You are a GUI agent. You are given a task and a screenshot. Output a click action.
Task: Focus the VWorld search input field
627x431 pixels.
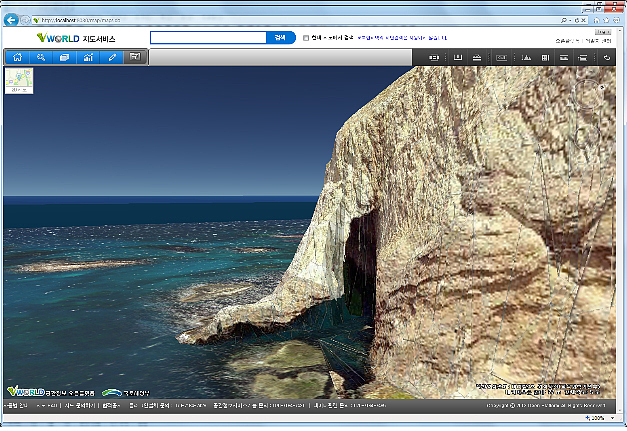click(208, 38)
